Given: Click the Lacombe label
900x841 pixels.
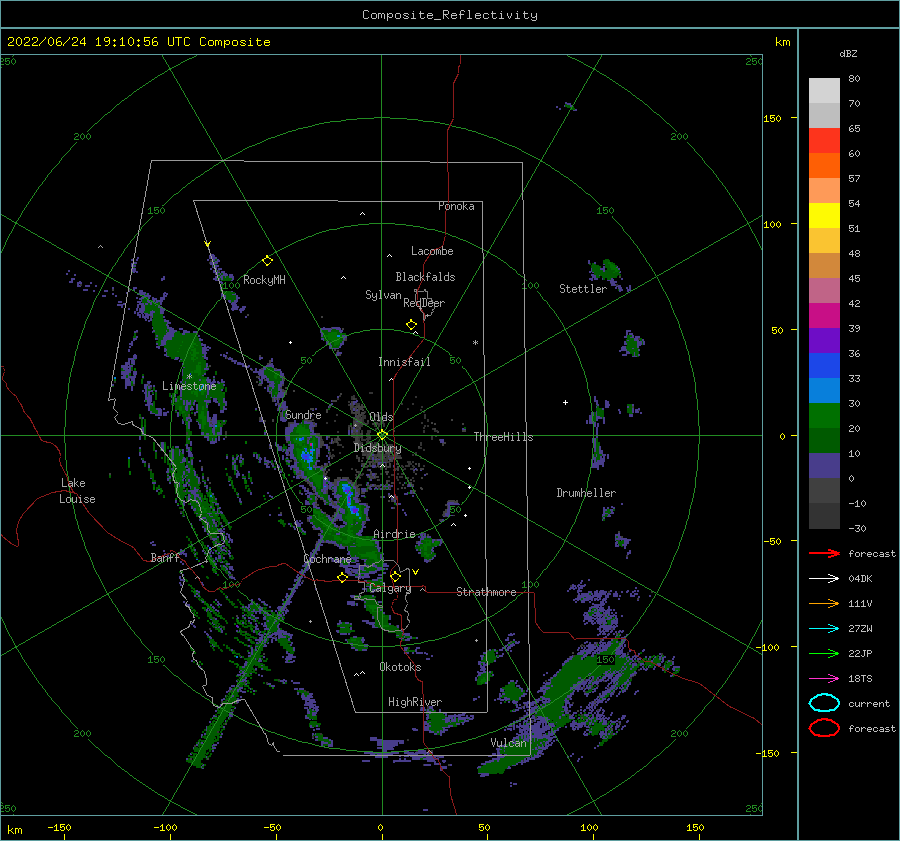Looking at the screenshot, I should pos(432,251).
